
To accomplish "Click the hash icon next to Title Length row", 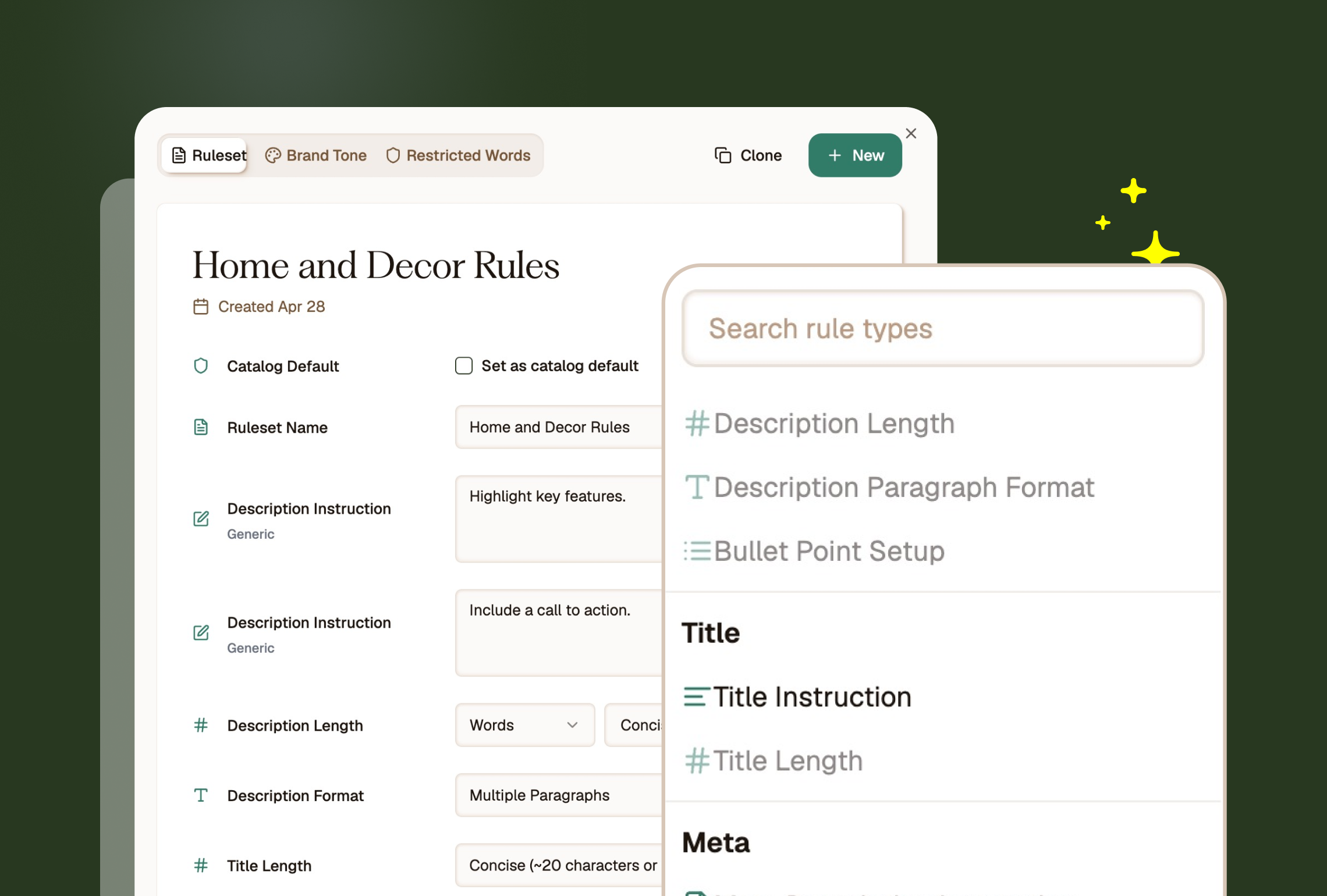I will pyautogui.click(x=201, y=866).
